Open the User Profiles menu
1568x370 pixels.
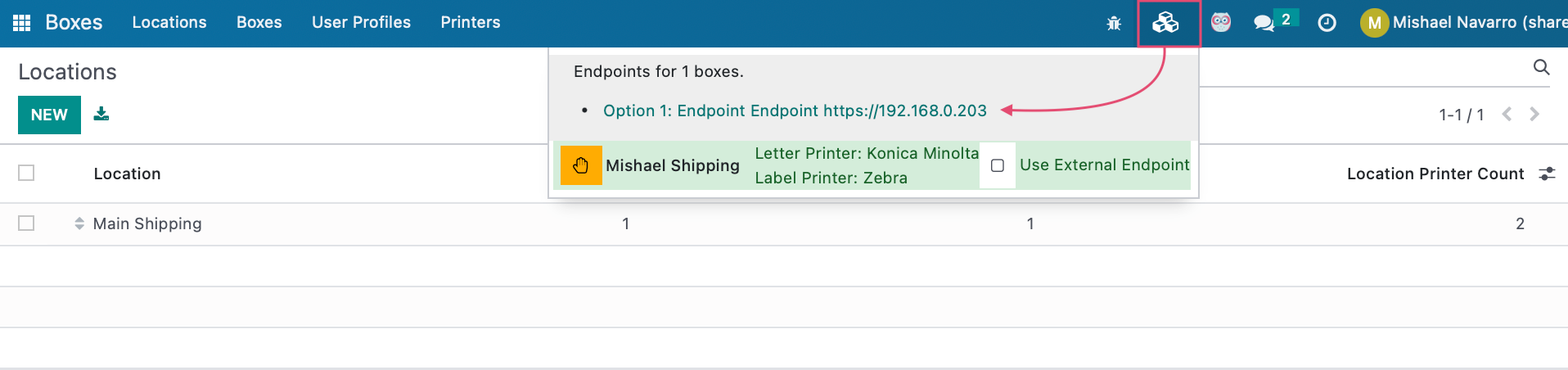[361, 23]
